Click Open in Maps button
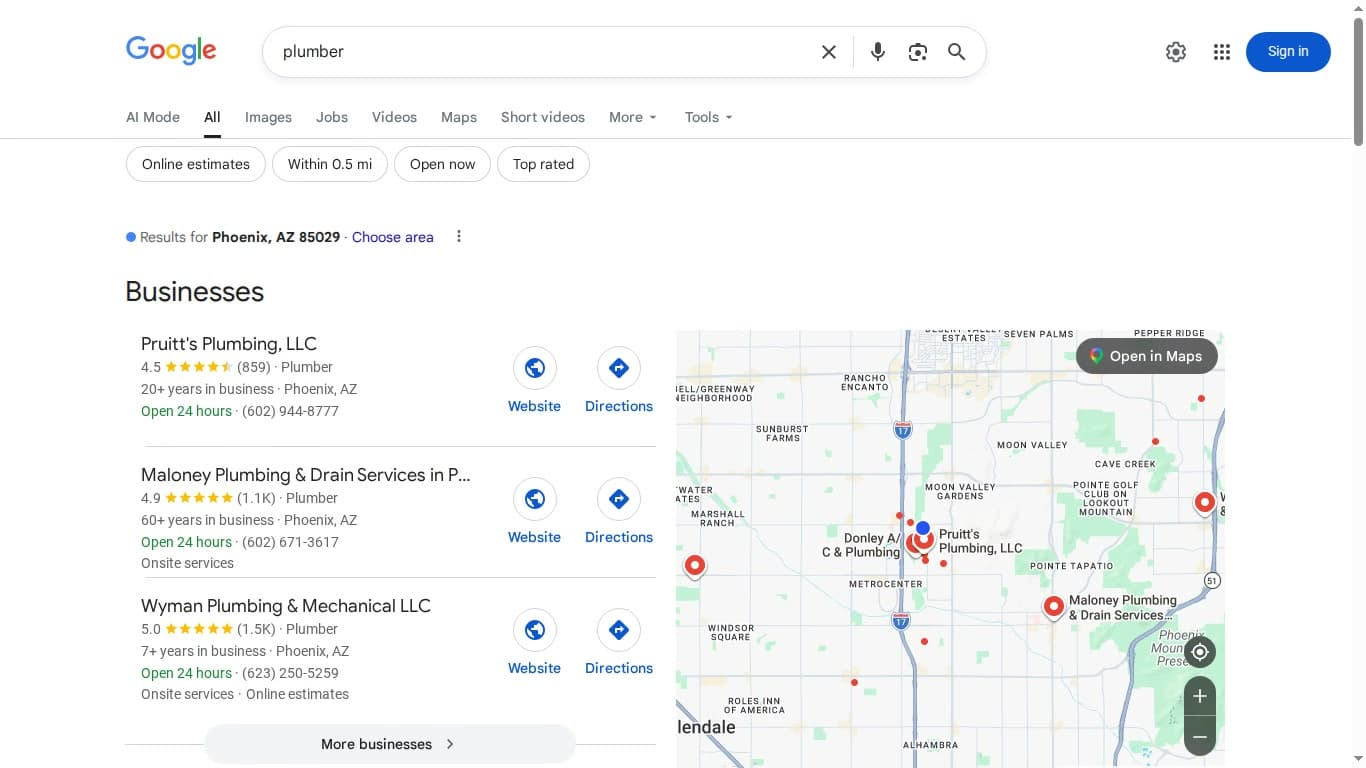 click(x=1147, y=356)
